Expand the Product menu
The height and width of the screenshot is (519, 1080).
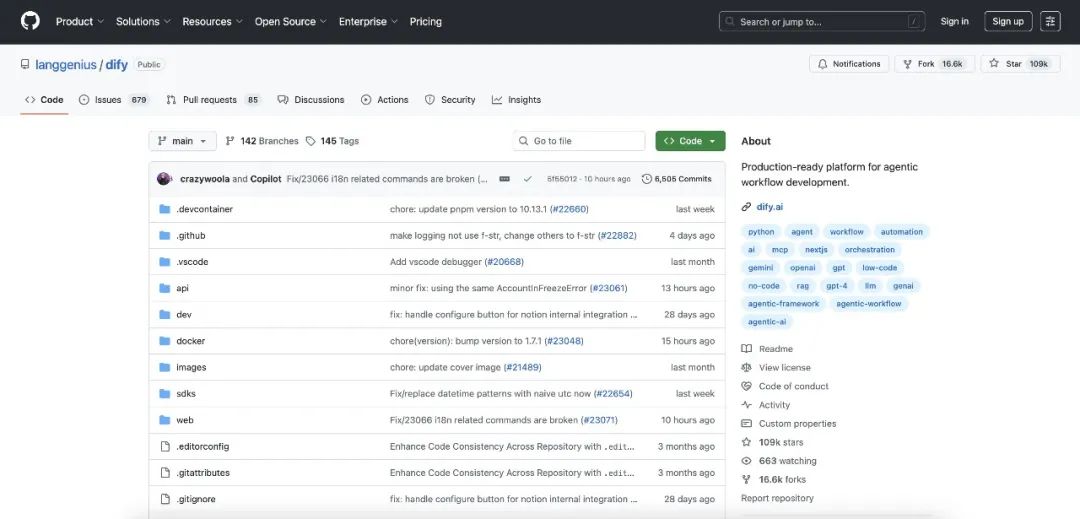click(79, 21)
